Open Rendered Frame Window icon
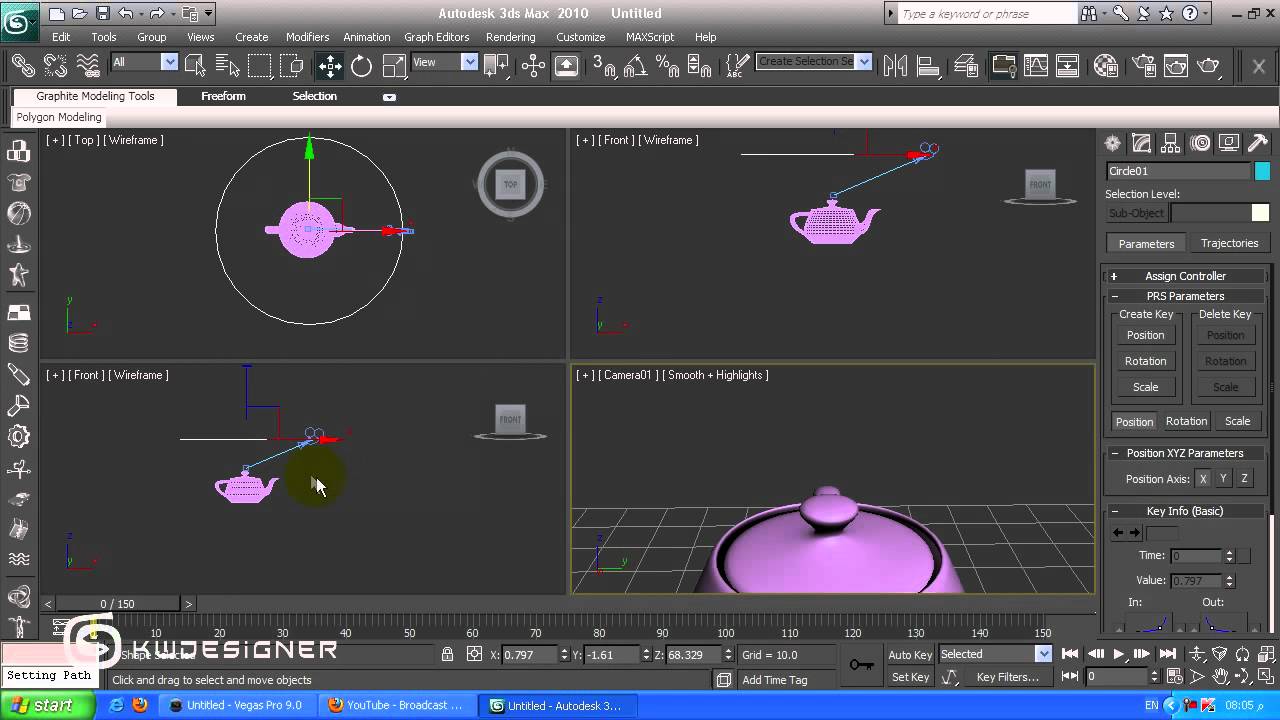 [x=1176, y=66]
